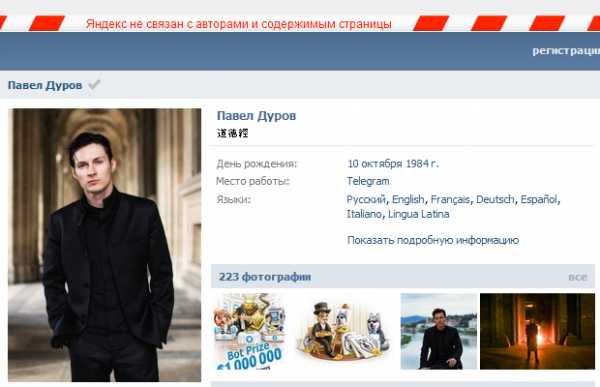Select the Français language link
This screenshot has height=387, width=600.
[450, 200]
